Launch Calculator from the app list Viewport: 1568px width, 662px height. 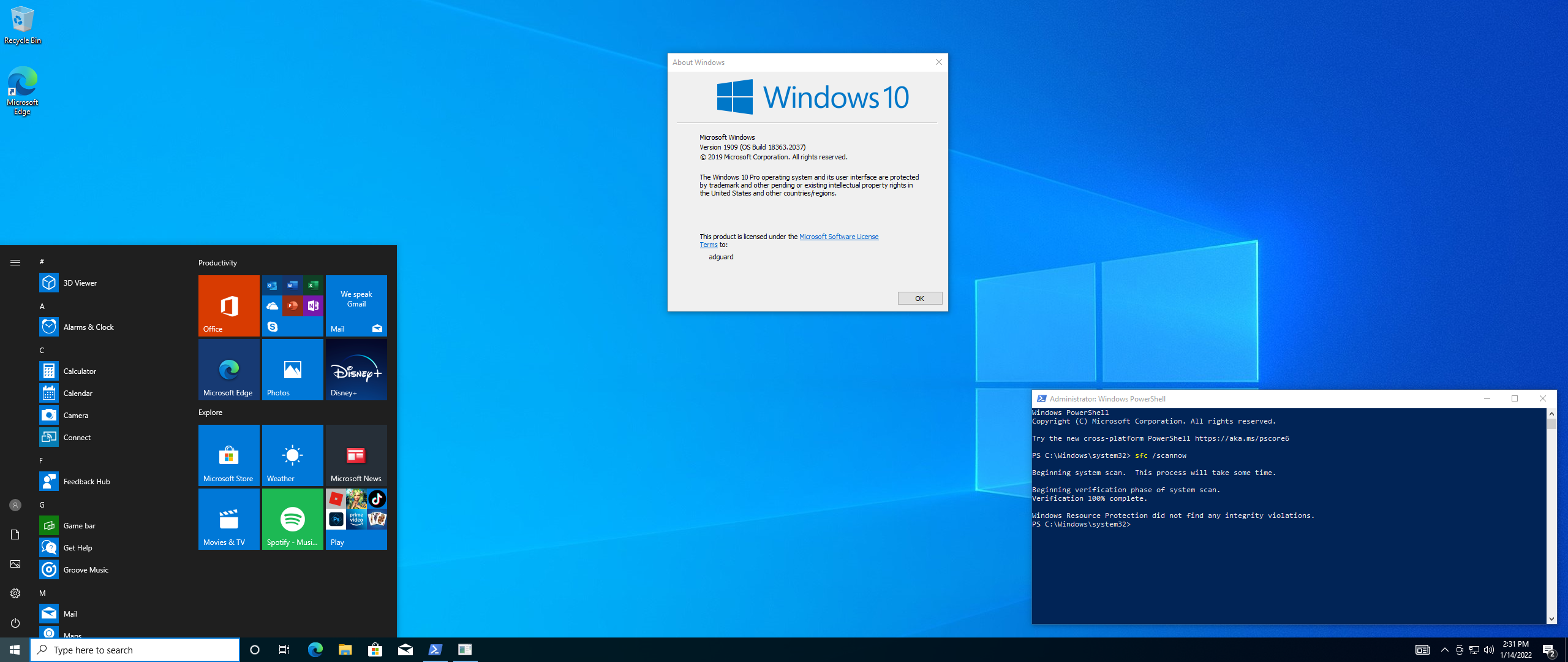tap(110, 371)
